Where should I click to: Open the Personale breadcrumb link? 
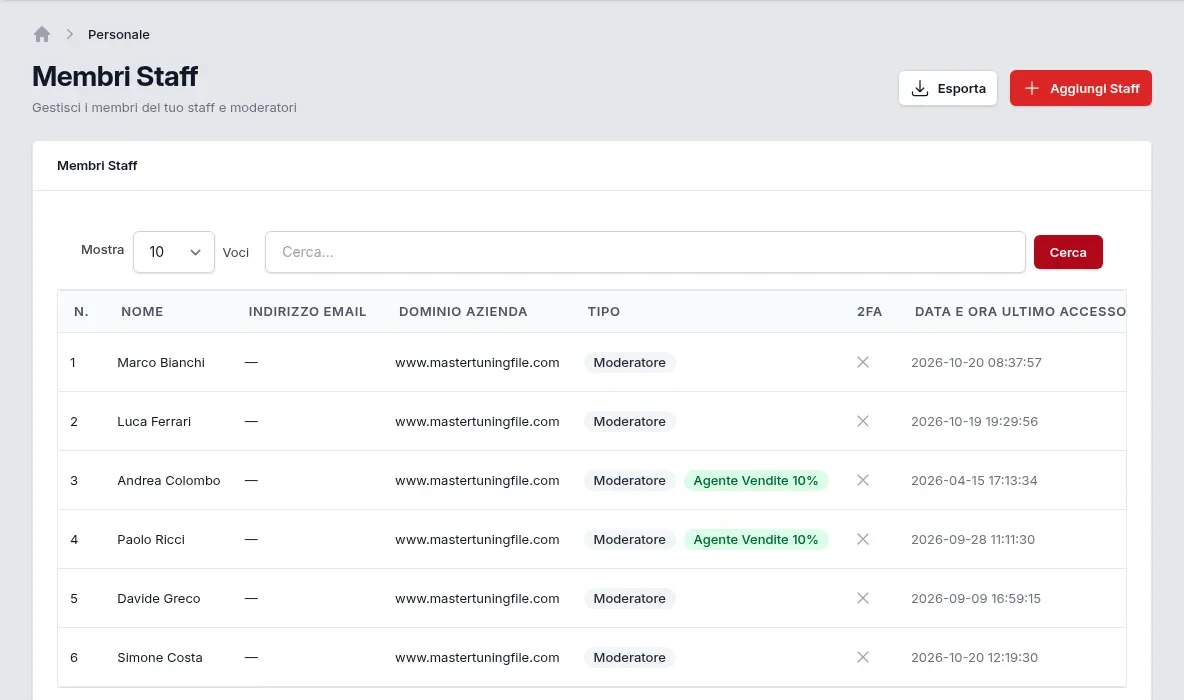coord(119,34)
